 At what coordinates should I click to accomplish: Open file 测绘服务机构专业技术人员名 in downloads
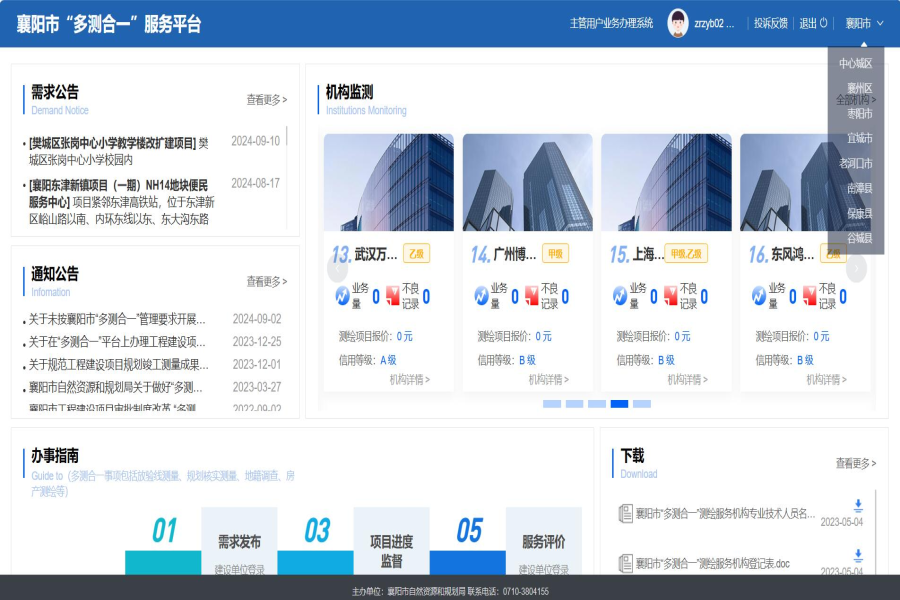click(725, 513)
